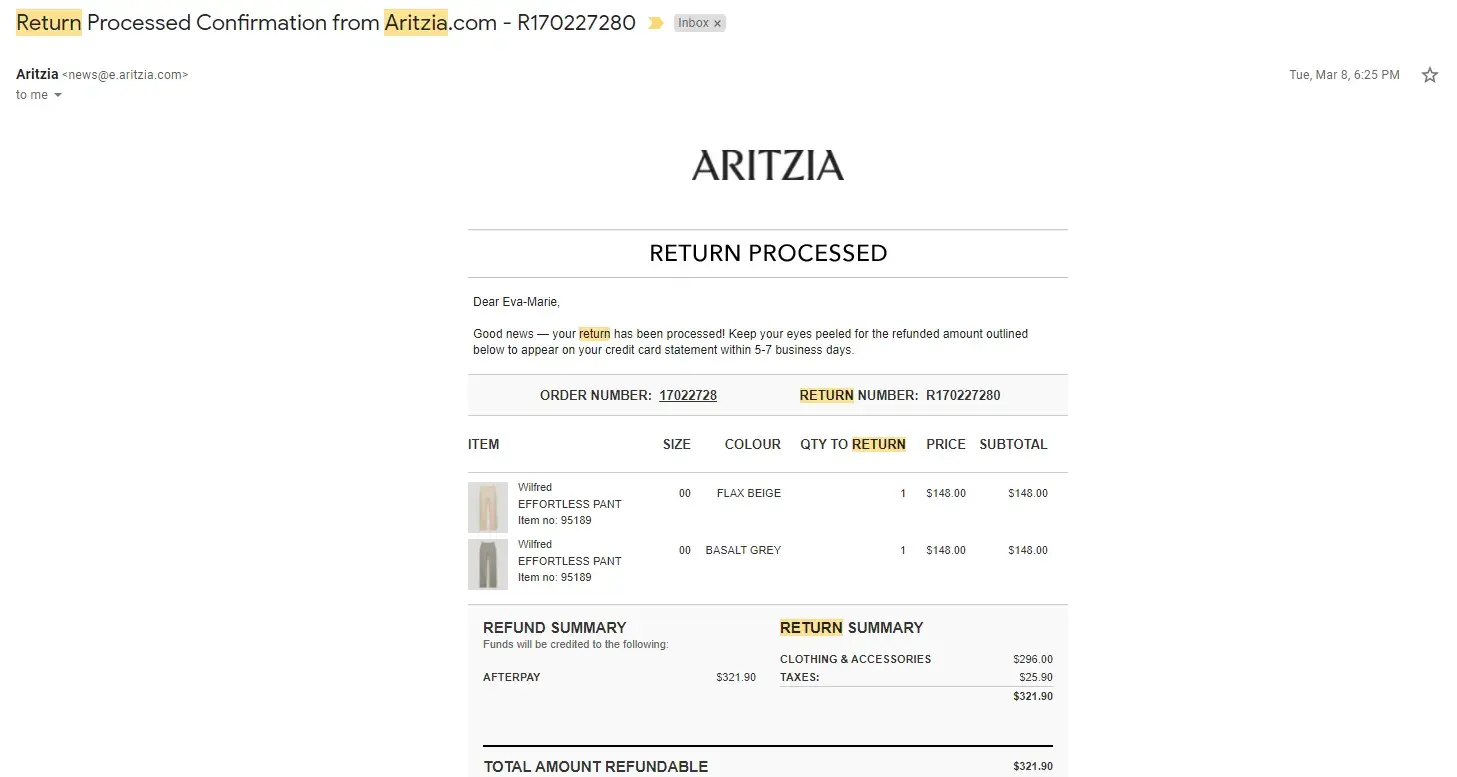1457x777 pixels.
Task: Click the Total Amount Refundable label
Action: coord(595,766)
